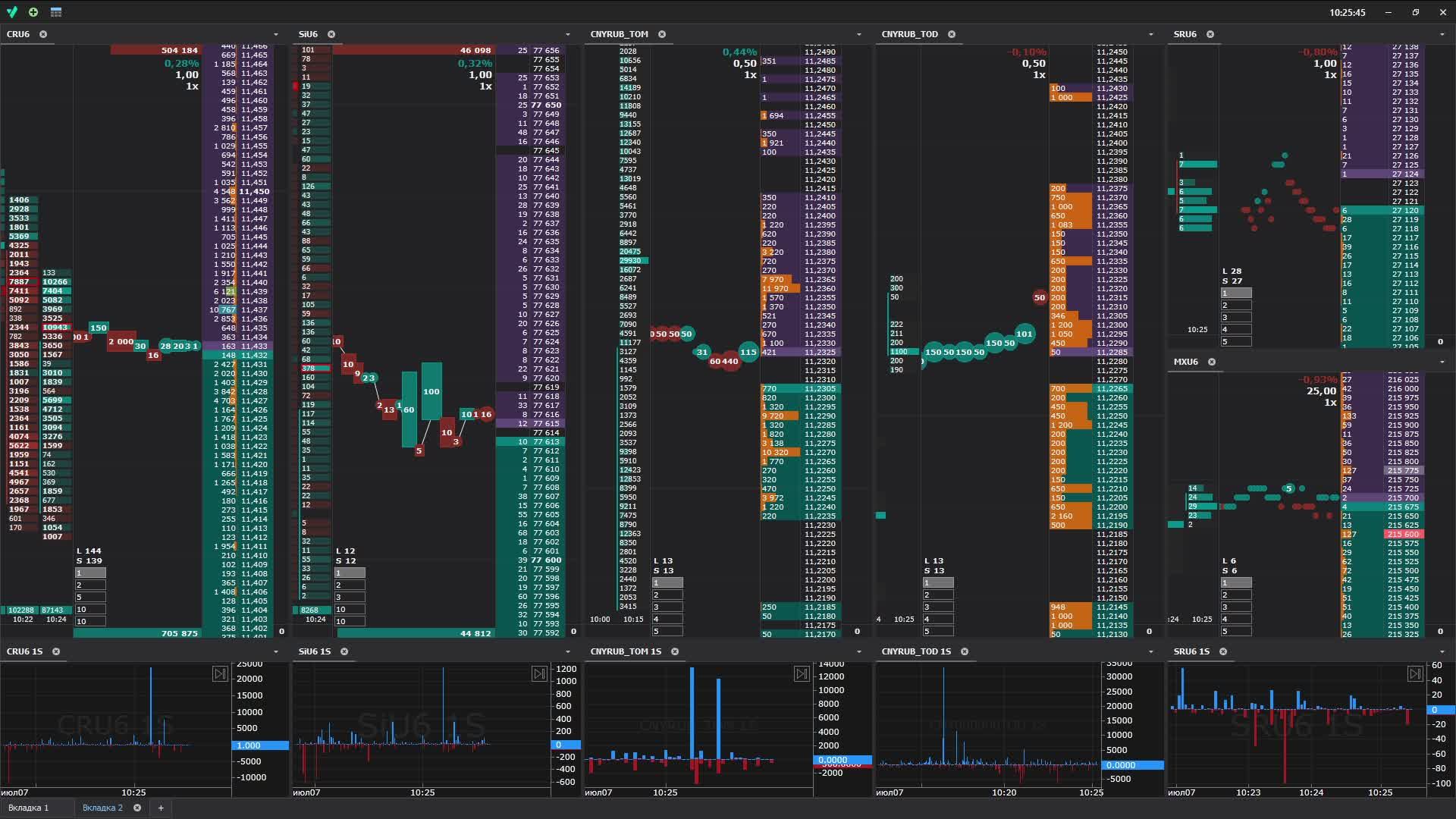Click the 100 trade bar in SiU6 chart
The width and height of the screenshot is (1456, 819).
click(x=431, y=391)
